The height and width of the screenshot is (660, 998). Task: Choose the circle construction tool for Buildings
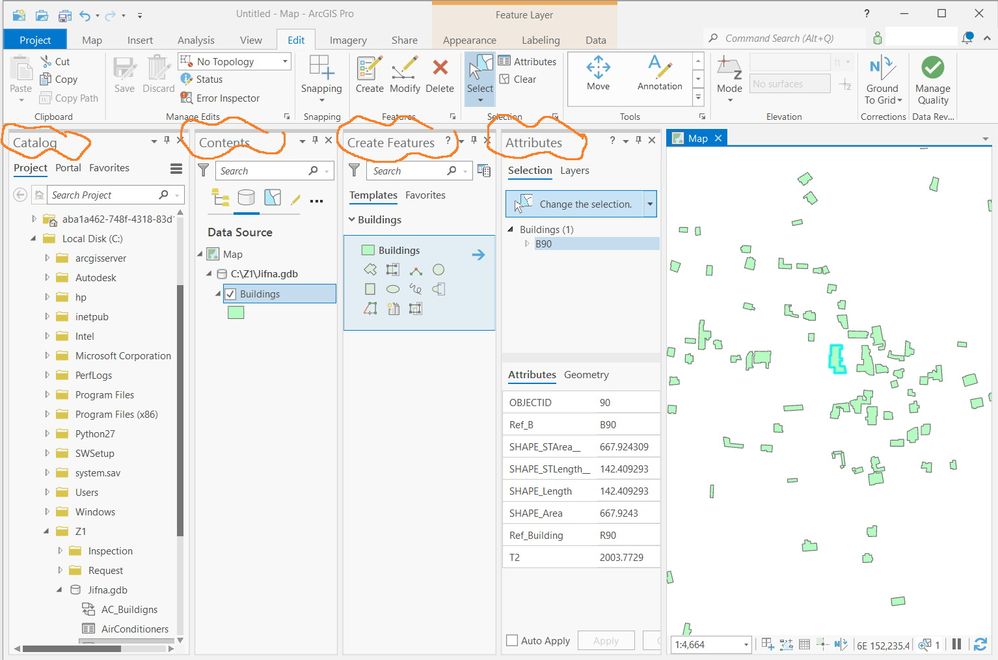(439, 270)
